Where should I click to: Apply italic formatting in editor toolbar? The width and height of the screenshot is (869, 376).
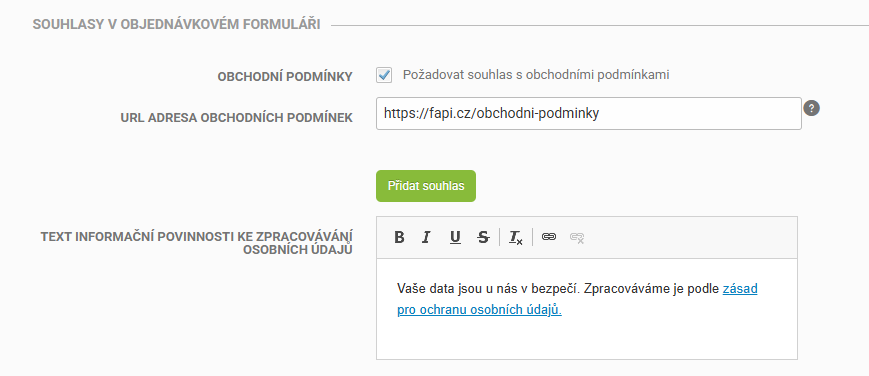[x=426, y=237]
